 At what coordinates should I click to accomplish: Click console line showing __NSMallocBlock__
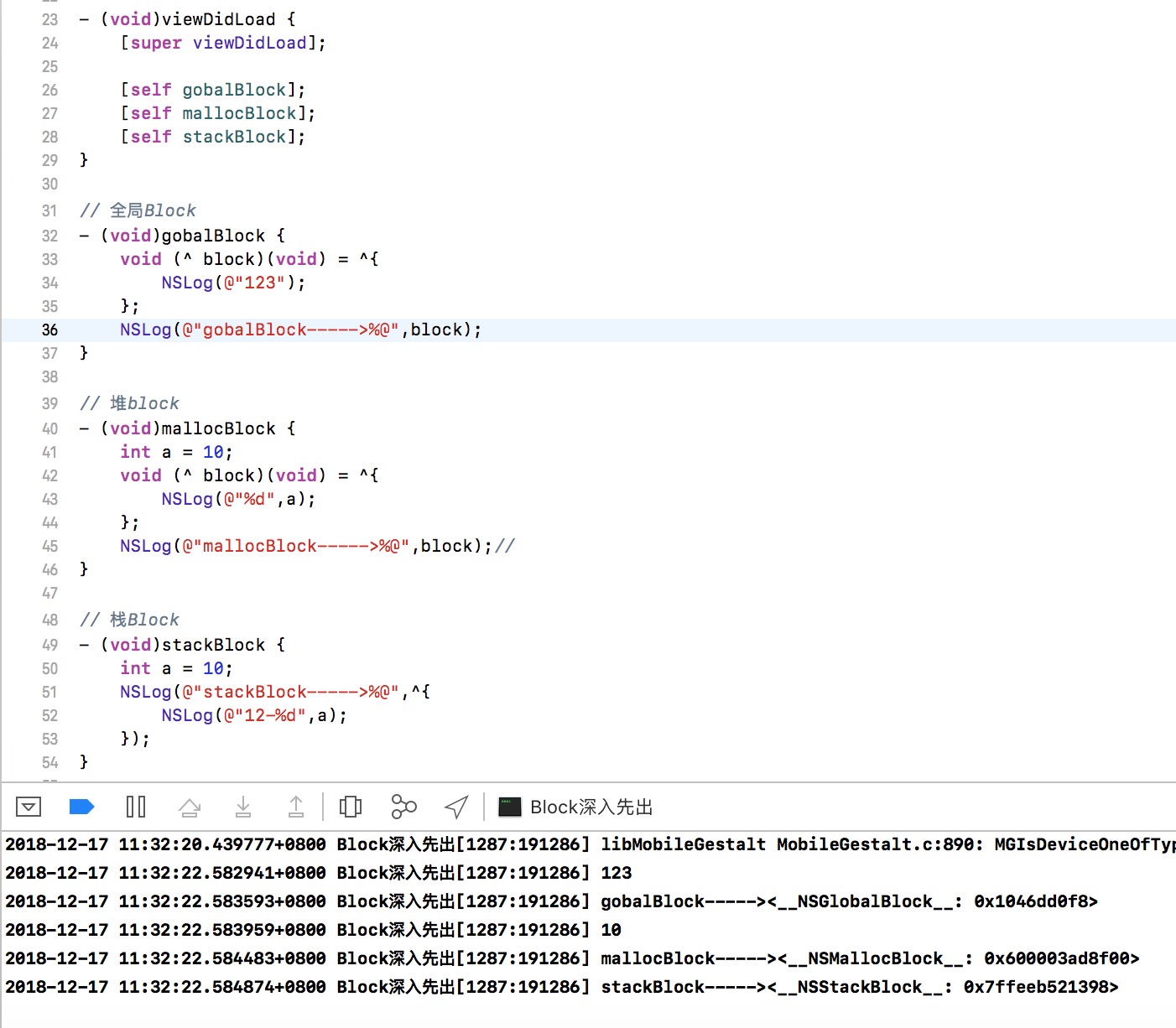[572, 958]
